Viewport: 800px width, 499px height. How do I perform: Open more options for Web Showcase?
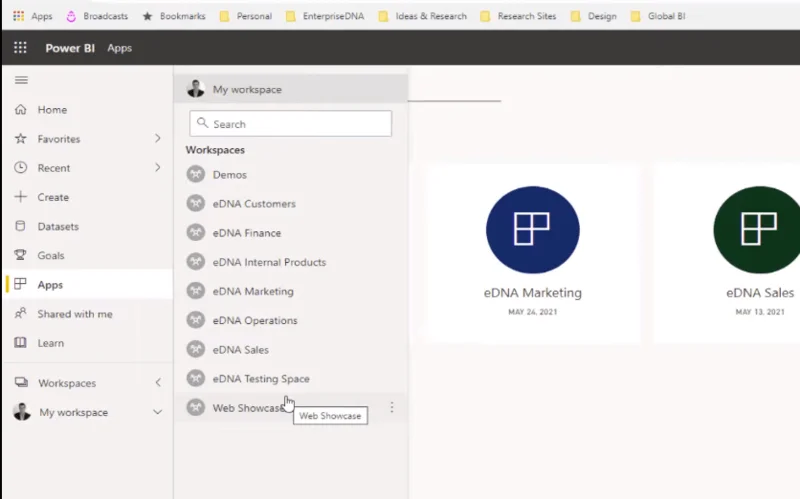pyautogui.click(x=392, y=407)
